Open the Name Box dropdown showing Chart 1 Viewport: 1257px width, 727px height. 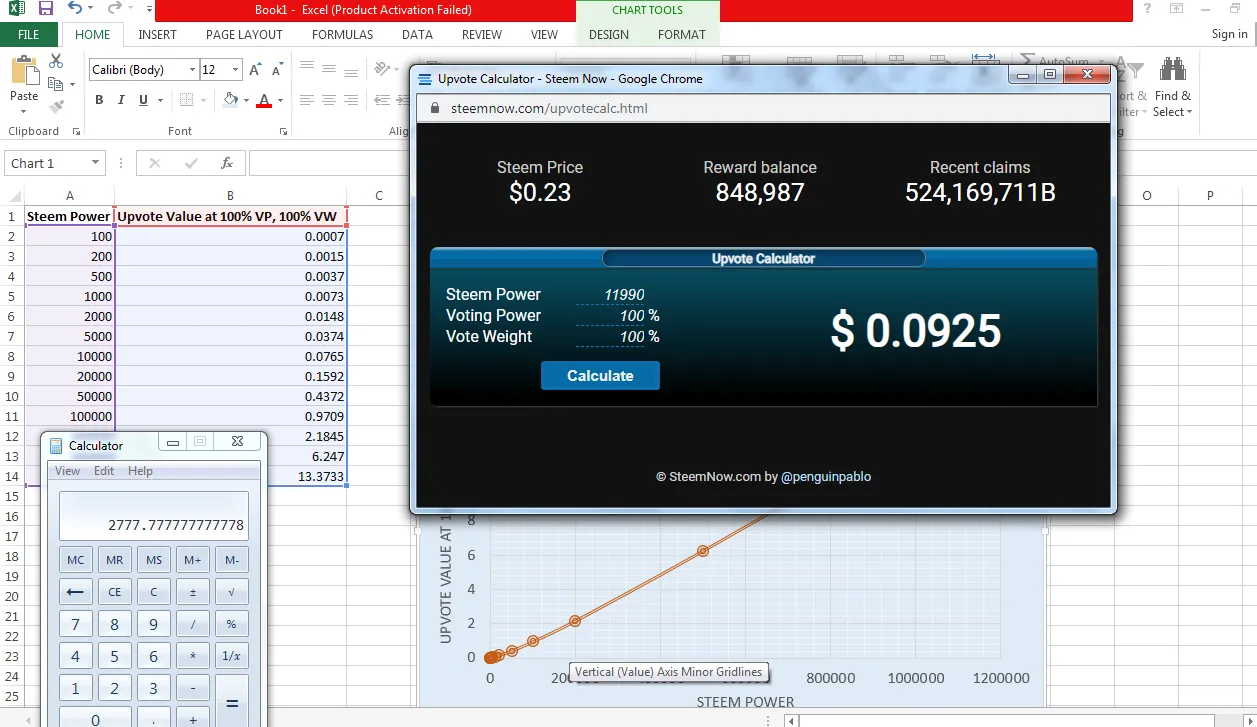click(x=95, y=163)
